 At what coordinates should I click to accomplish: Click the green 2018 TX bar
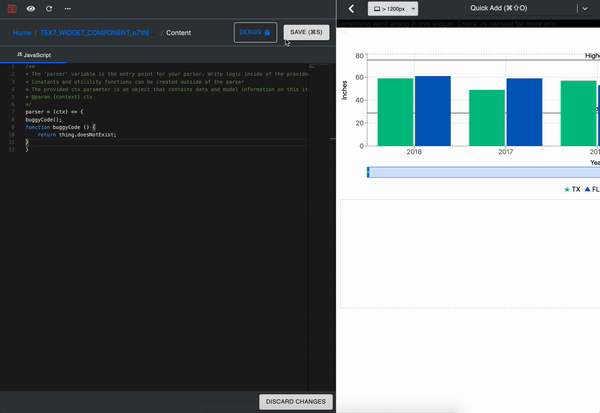[x=395, y=111]
